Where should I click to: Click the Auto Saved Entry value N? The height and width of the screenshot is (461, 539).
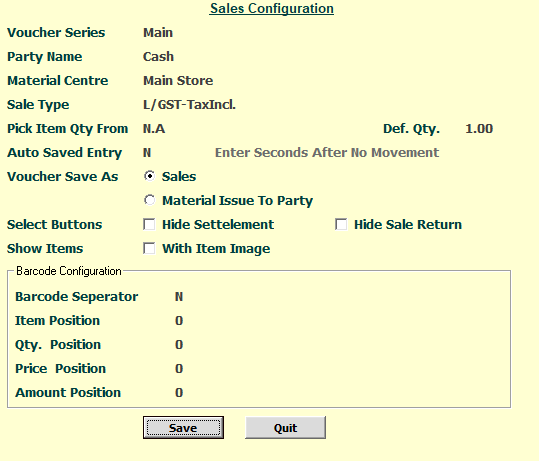click(x=147, y=153)
